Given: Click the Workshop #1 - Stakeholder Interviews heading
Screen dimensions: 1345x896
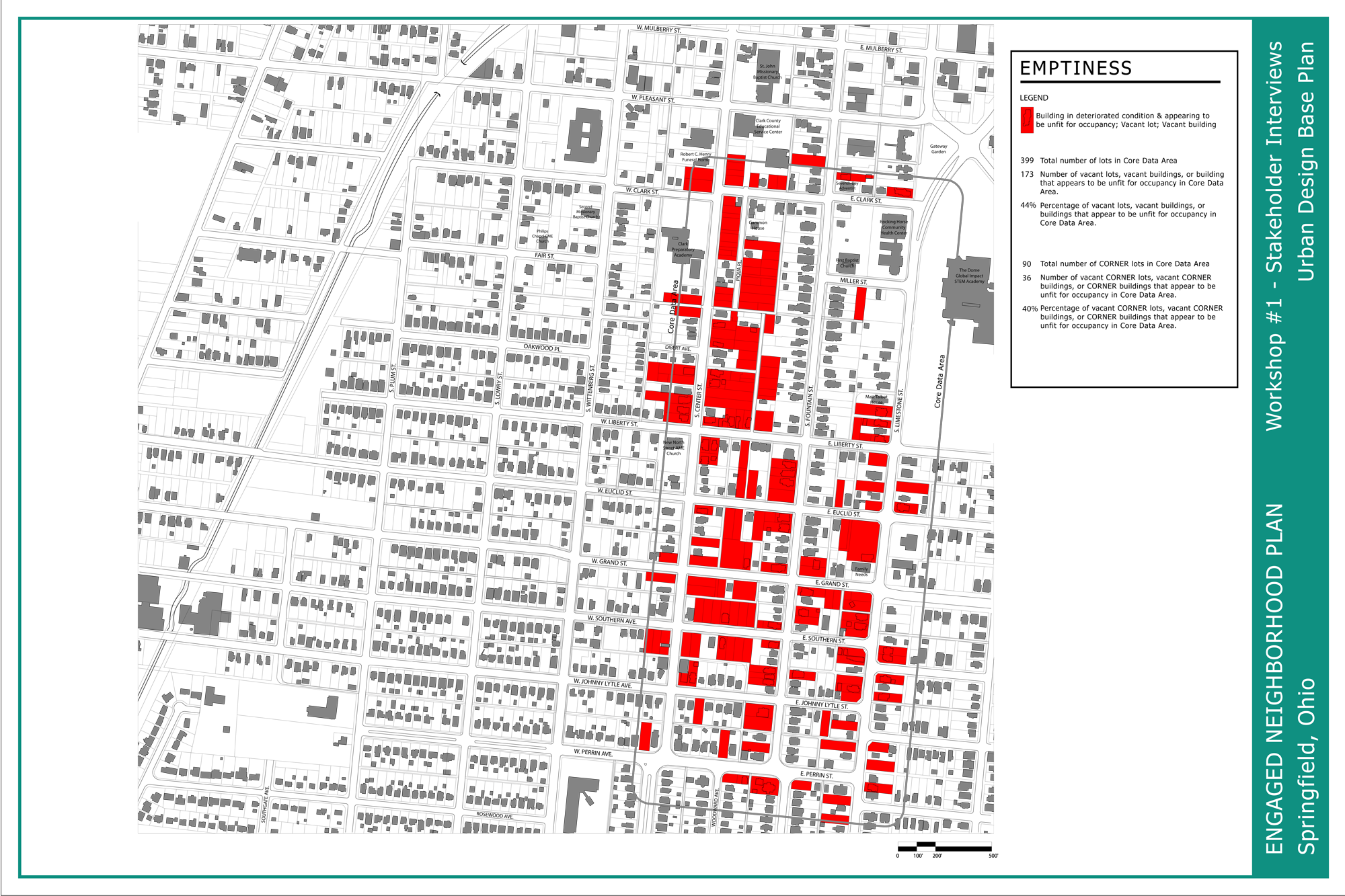Looking at the screenshot, I should click(1274, 235).
